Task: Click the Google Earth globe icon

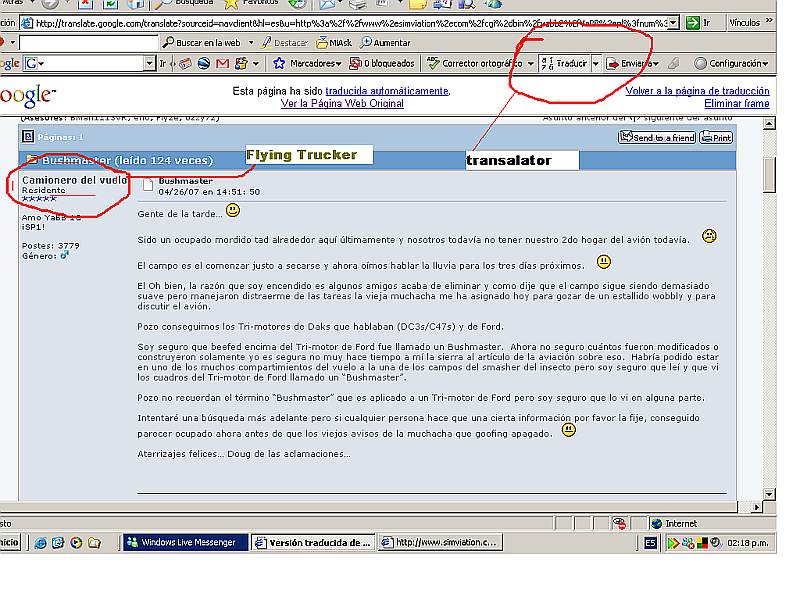Action: [204, 63]
